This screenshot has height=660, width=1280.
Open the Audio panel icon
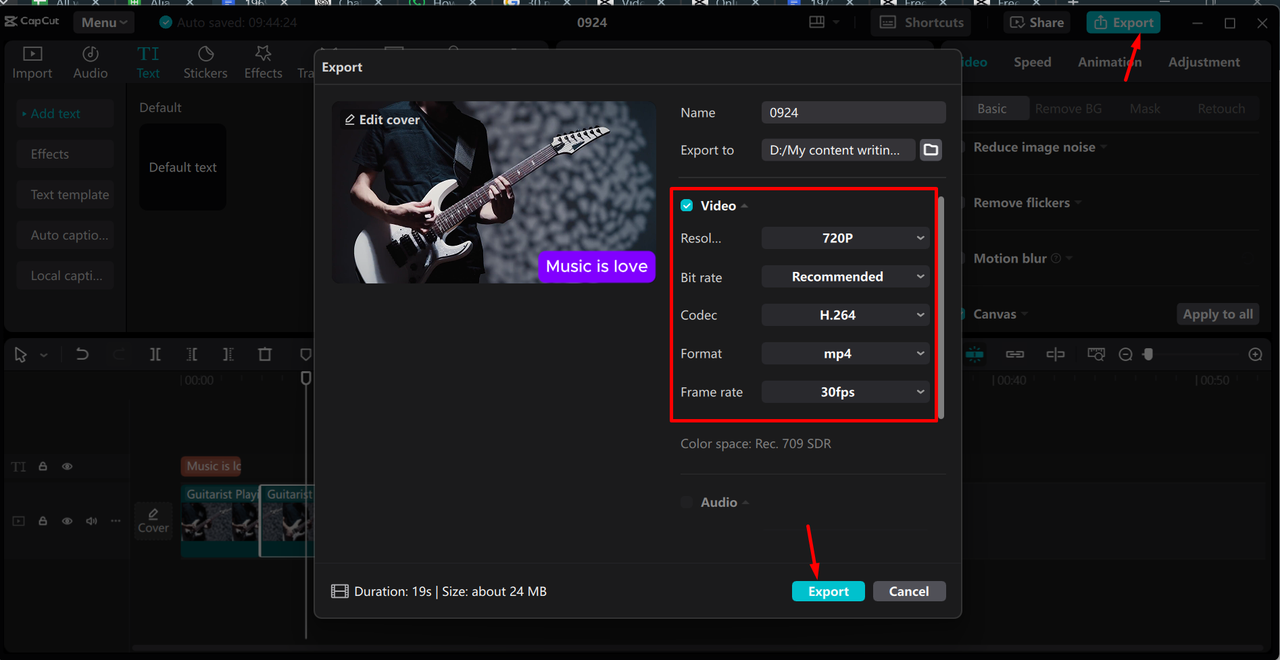pos(90,62)
